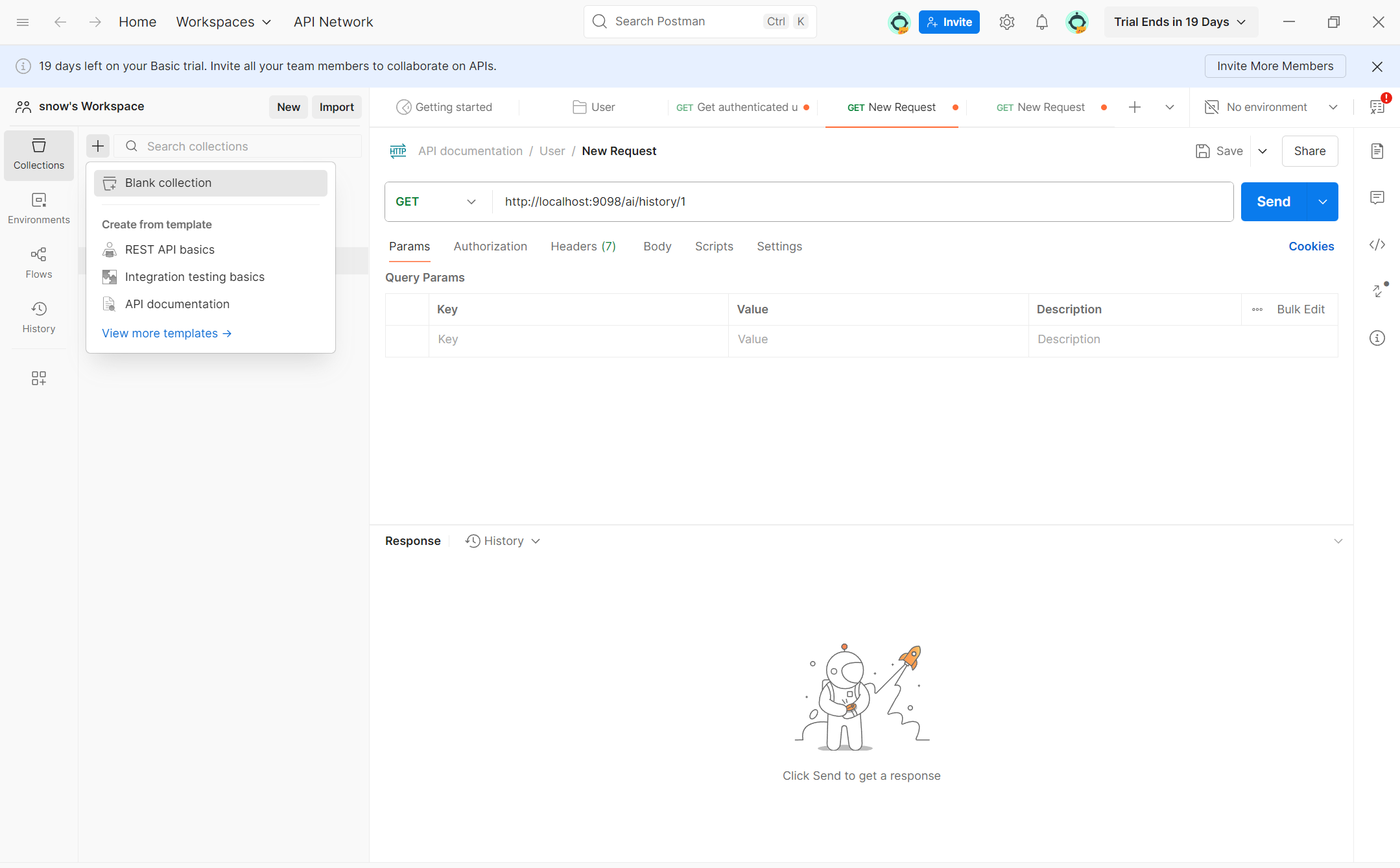Viewport: 1400px width, 868px height.
Task: Select Blank collection
Action: click(210, 183)
